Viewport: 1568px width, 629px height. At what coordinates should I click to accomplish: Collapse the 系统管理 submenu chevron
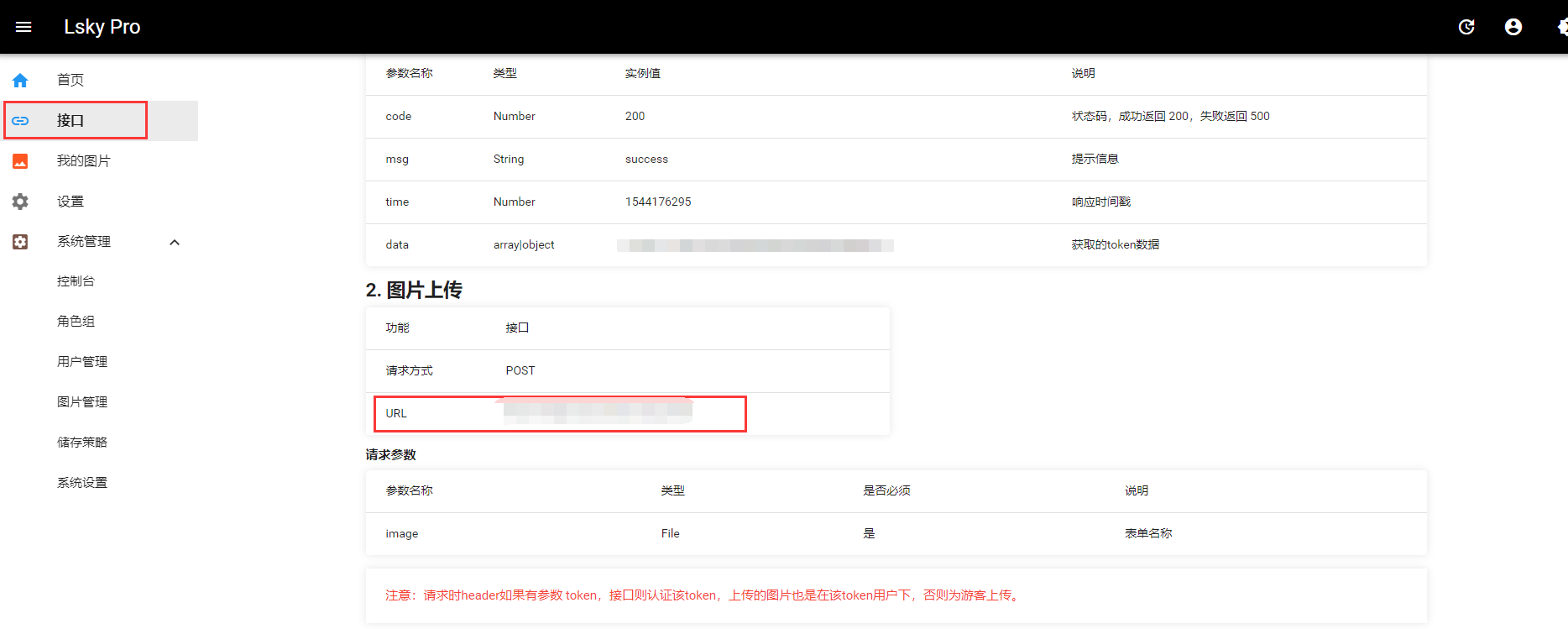[175, 243]
